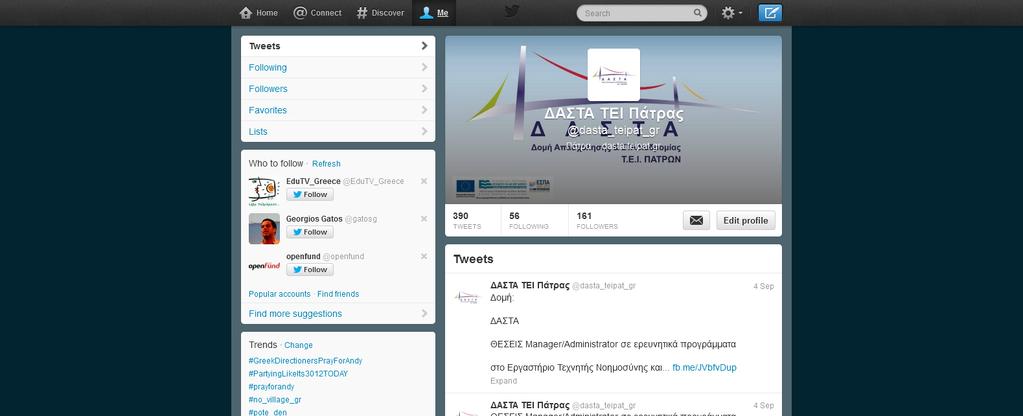Follow openfund
The height and width of the screenshot is (416, 1023).
(x=310, y=269)
